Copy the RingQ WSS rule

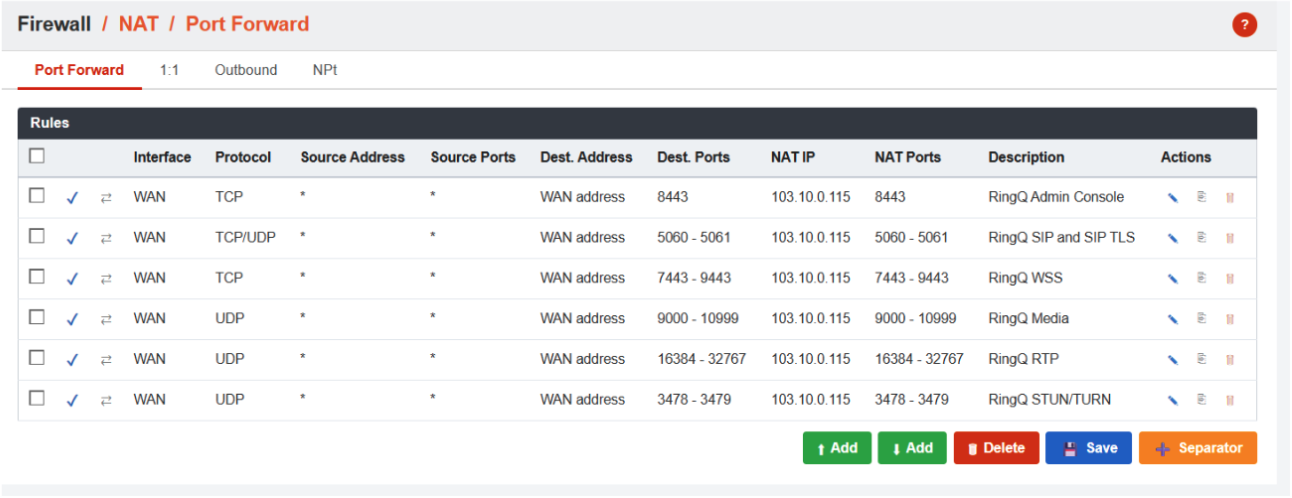pyautogui.click(x=1201, y=278)
